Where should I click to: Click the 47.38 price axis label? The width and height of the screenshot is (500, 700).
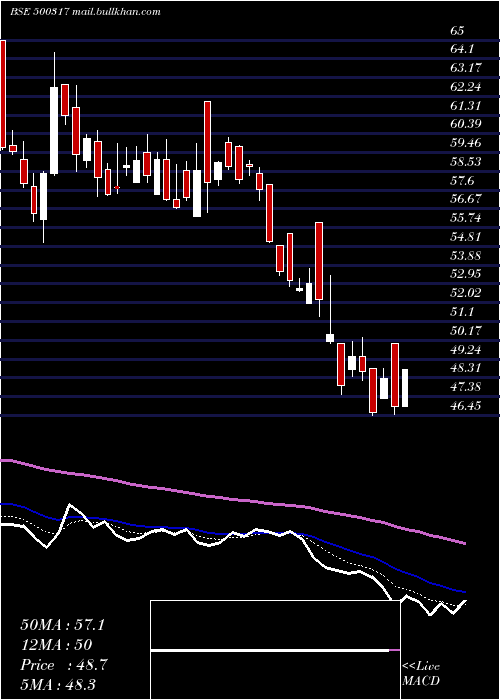click(465, 387)
